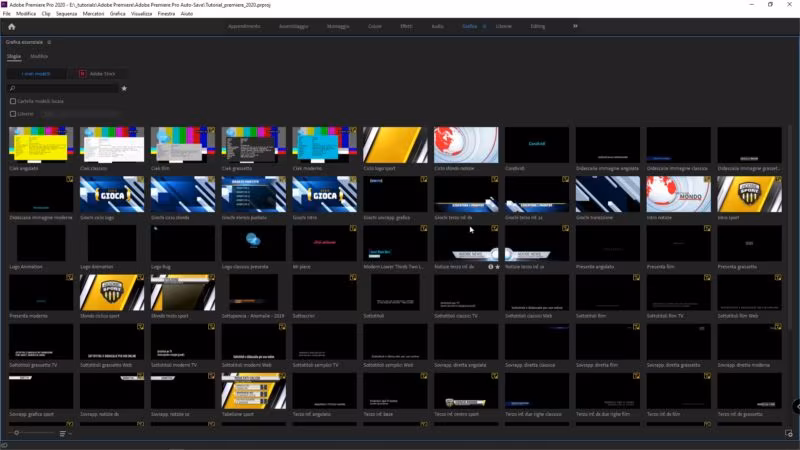Viewport: 800px width, 450px height.
Task: Switch to Editing workspace
Action: click(x=538, y=27)
